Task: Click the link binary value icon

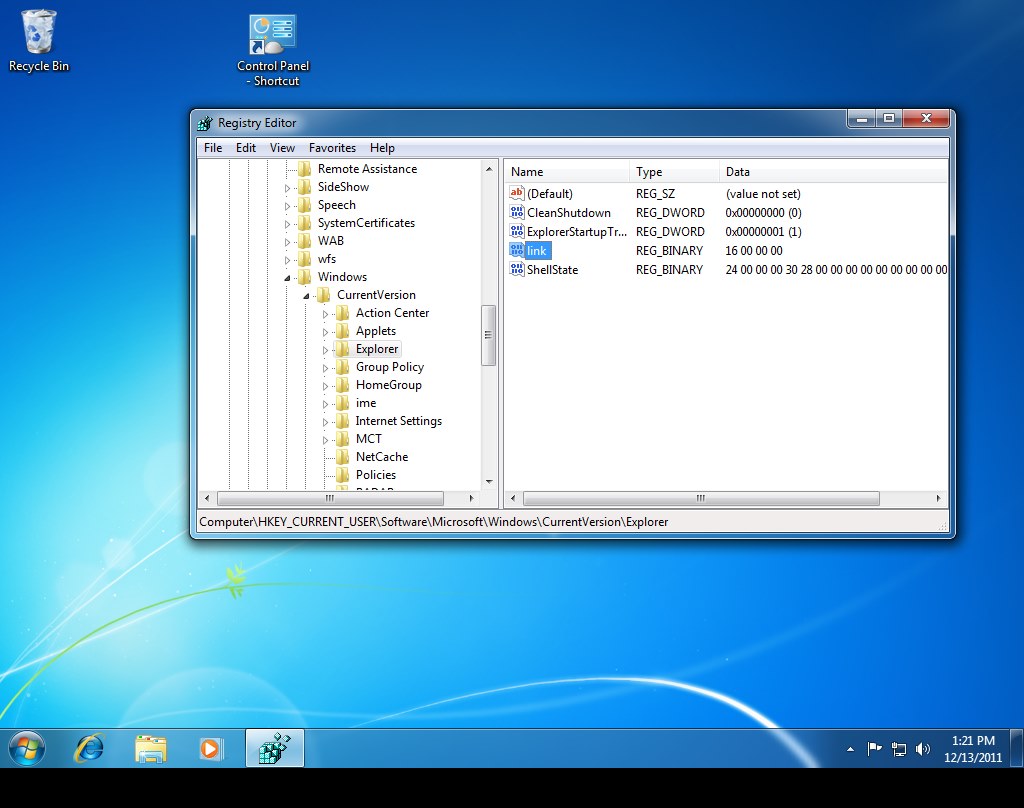Action: click(517, 250)
